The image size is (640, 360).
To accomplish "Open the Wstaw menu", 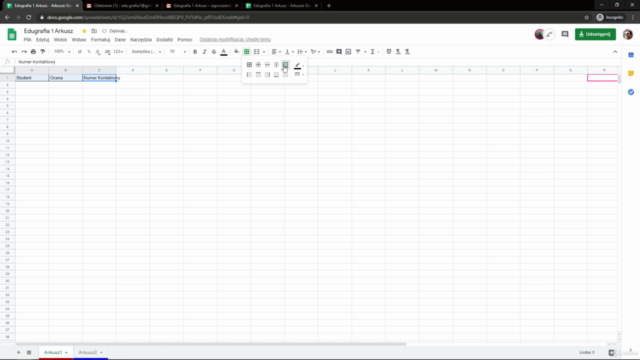I will tap(79, 40).
